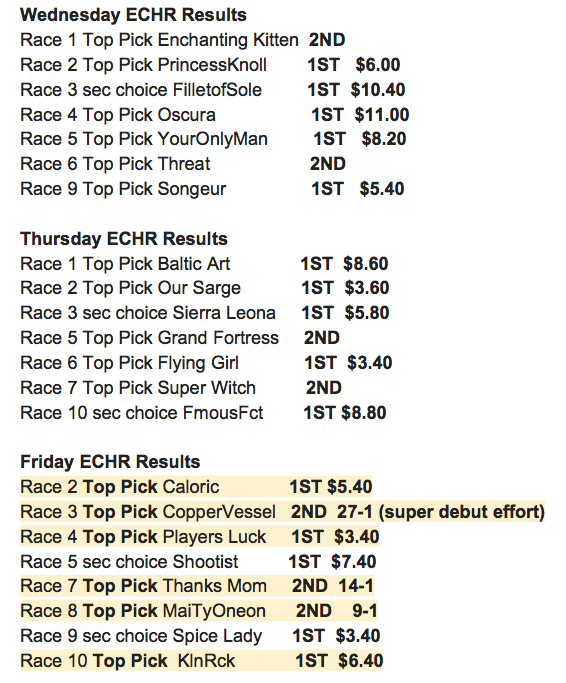Click the PrincessKnoll $6.00 payout
Screen dimensions: 566x683
pyautogui.click(x=378, y=65)
